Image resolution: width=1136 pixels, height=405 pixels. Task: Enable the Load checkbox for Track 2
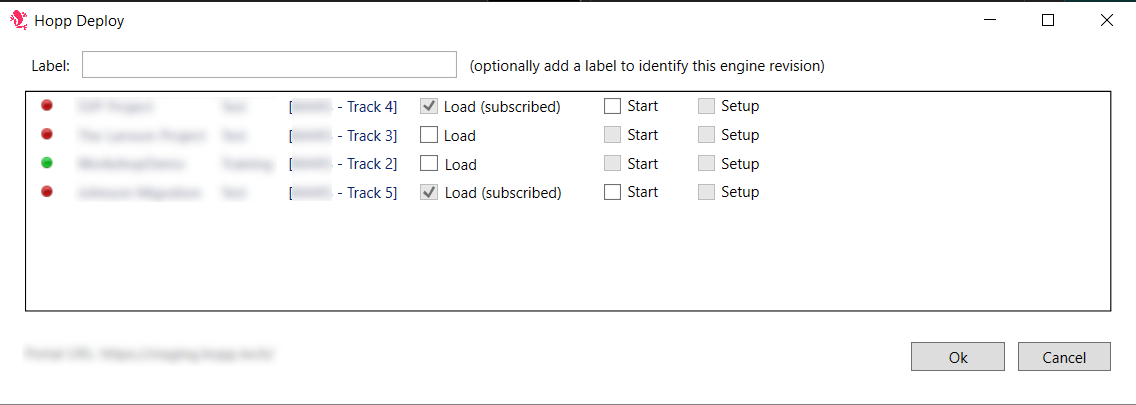coord(429,164)
